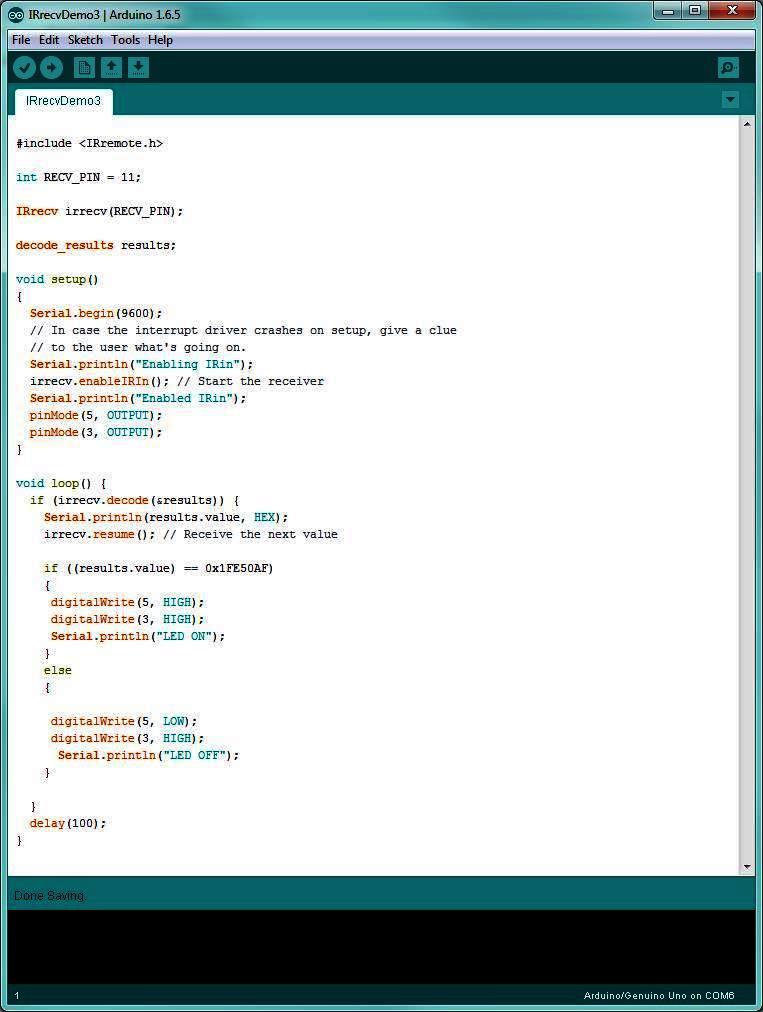Click the 'Done Saving' status message
Screen dimensions: 763x1012
coord(49,896)
